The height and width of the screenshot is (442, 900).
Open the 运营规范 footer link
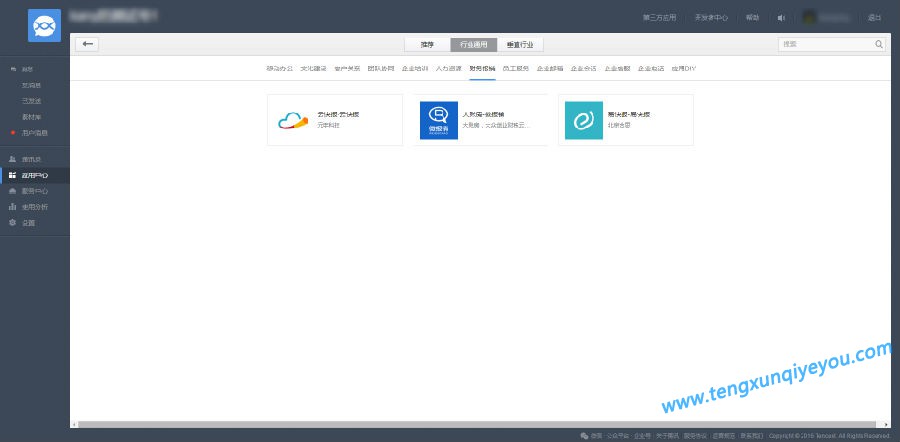[723, 436]
